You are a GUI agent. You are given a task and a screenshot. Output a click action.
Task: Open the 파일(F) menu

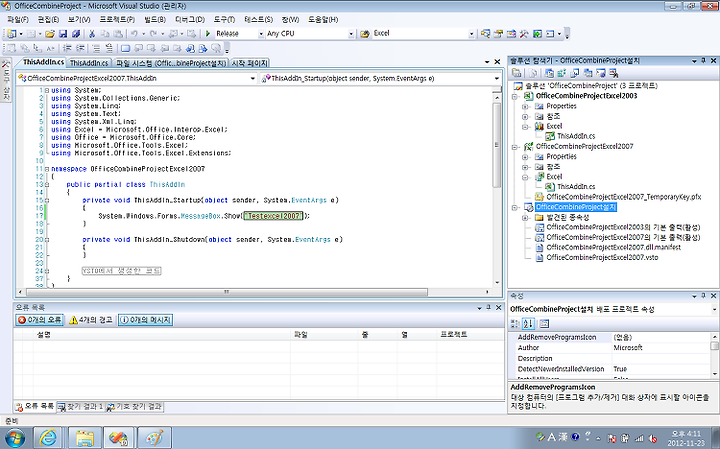(18, 20)
